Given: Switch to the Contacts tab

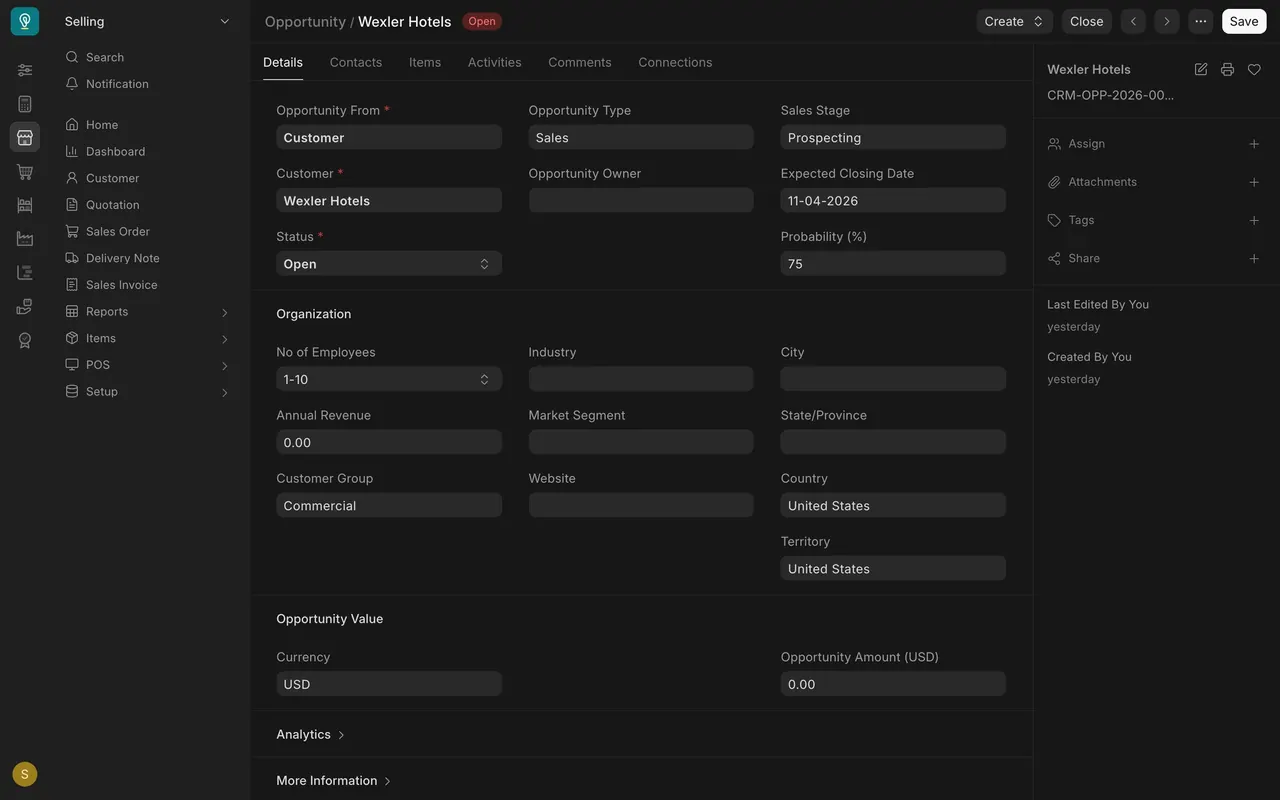Looking at the screenshot, I should (356, 62).
